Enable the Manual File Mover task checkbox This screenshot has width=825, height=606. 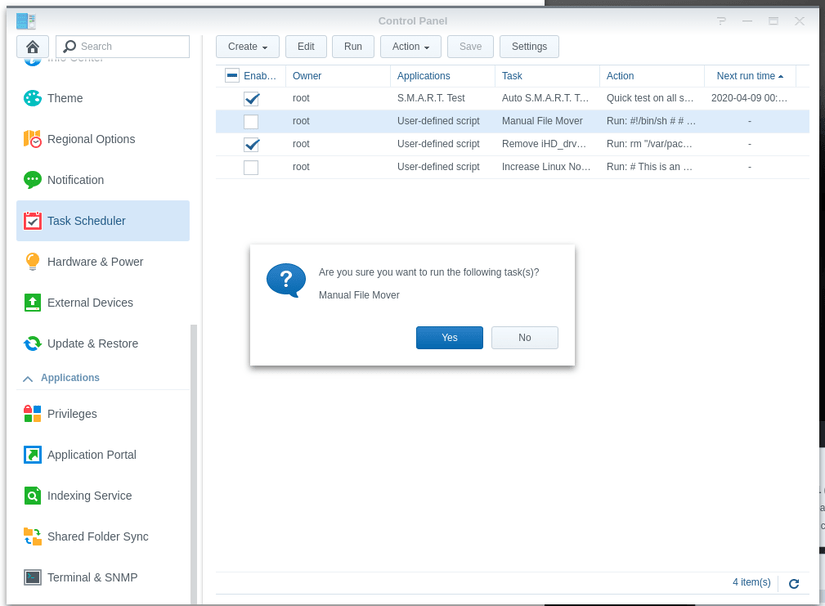coord(251,122)
